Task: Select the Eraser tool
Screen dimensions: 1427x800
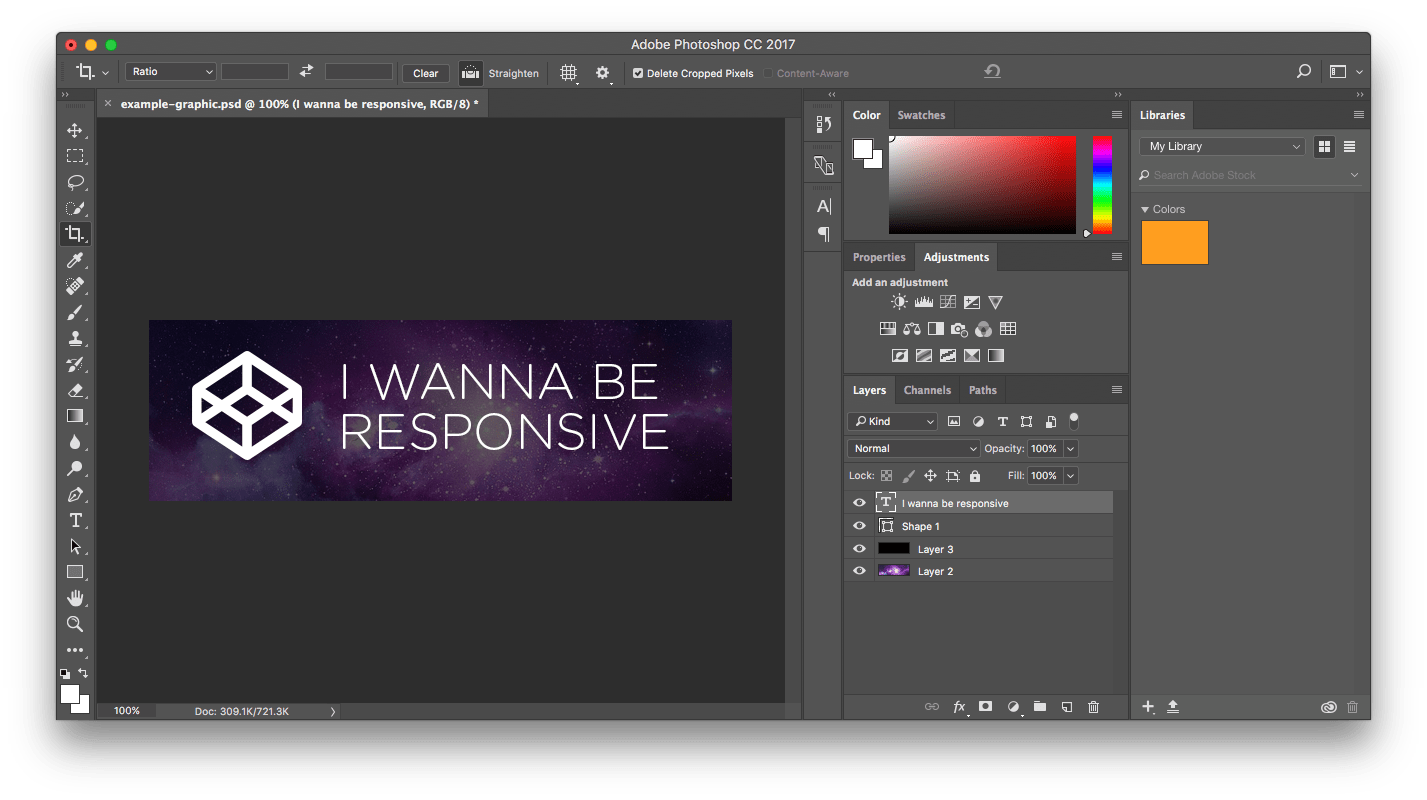Action: 75,390
